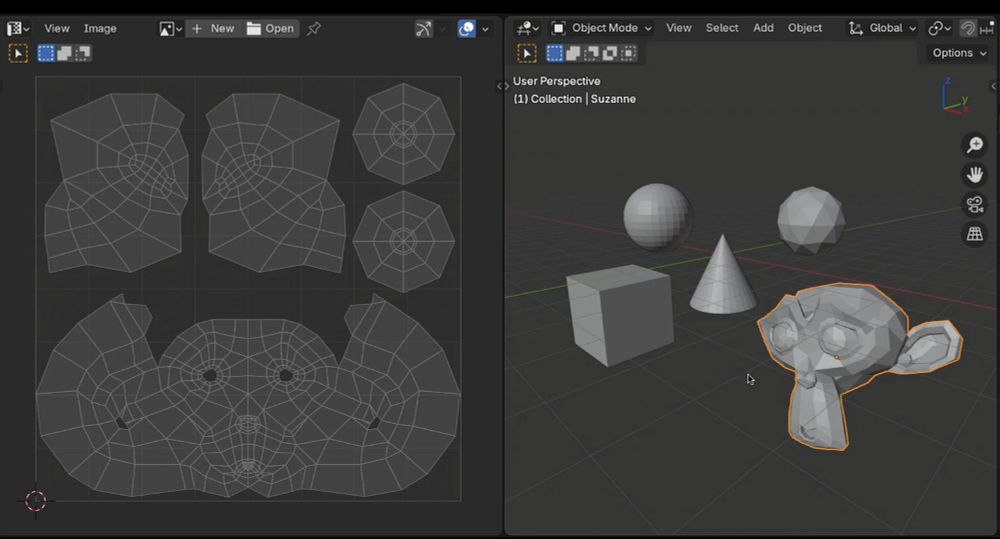Choose Set selection mode in 3D viewport
1000x539 pixels.
[554, 53]
